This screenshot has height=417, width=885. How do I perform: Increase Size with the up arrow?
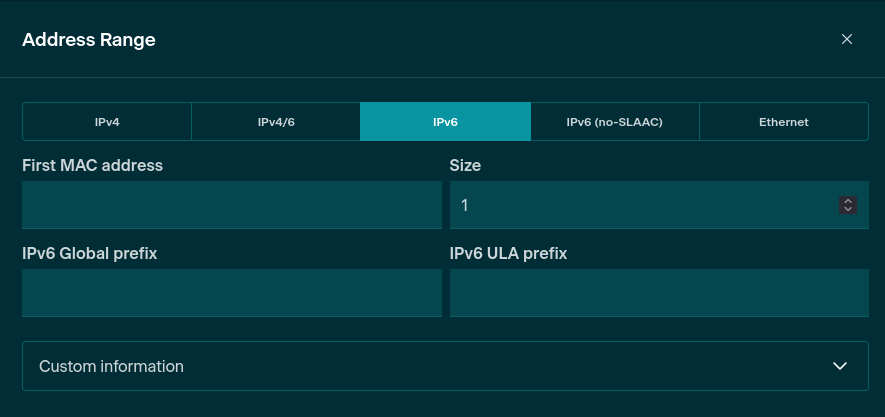click(848, 201)
